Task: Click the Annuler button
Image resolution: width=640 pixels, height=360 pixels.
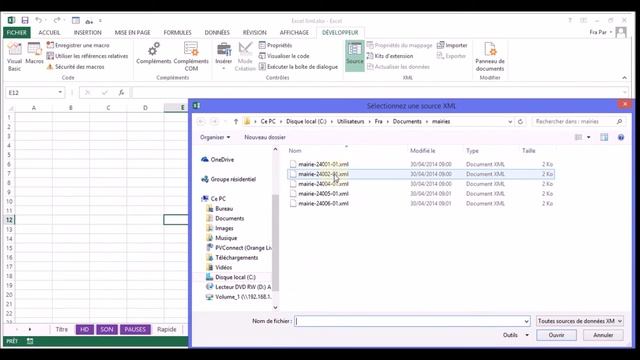Action: 603,335
